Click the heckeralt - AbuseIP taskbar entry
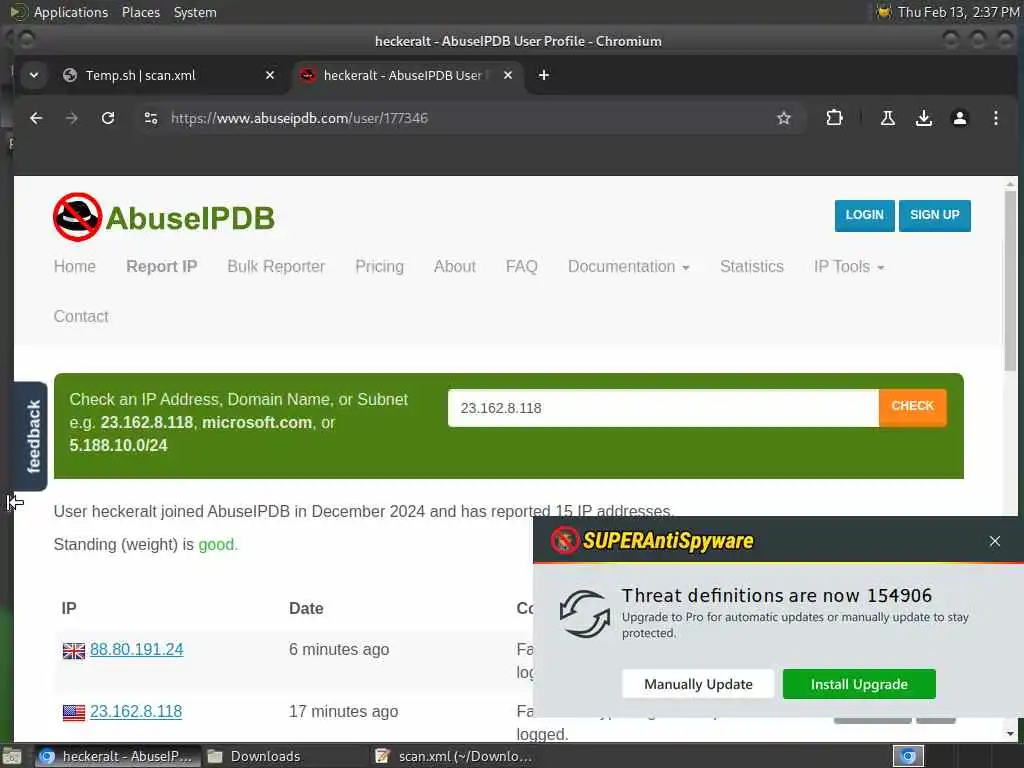 tap(118, 756)
